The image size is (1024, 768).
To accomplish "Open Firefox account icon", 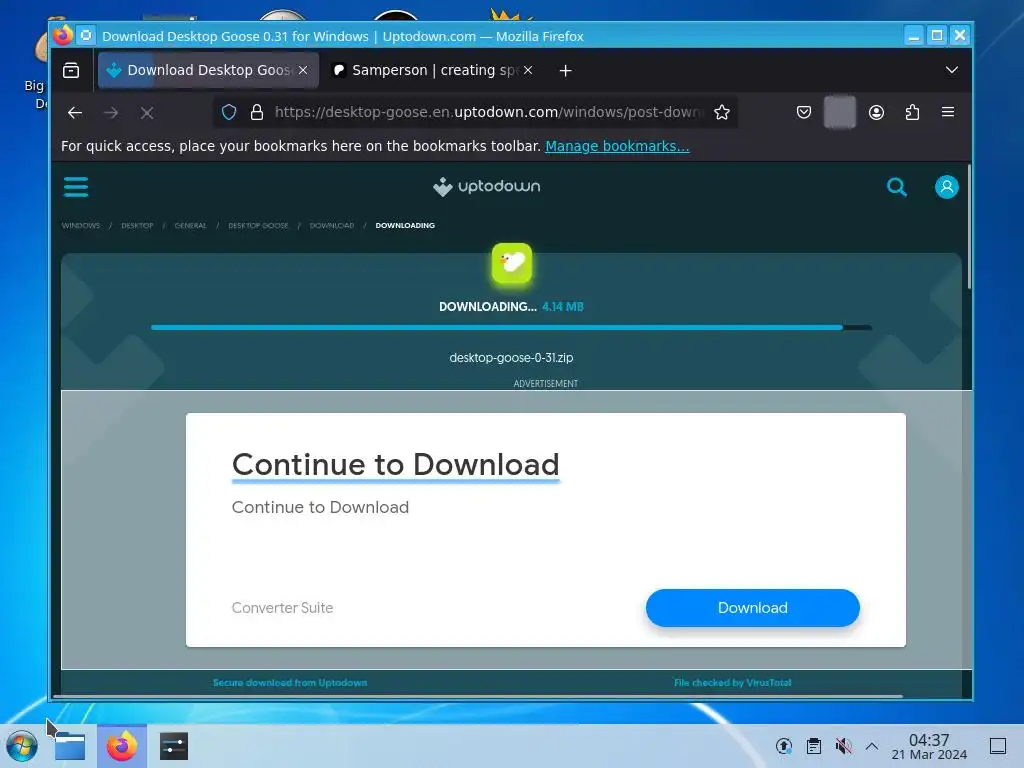I will (x=876, y=112).
